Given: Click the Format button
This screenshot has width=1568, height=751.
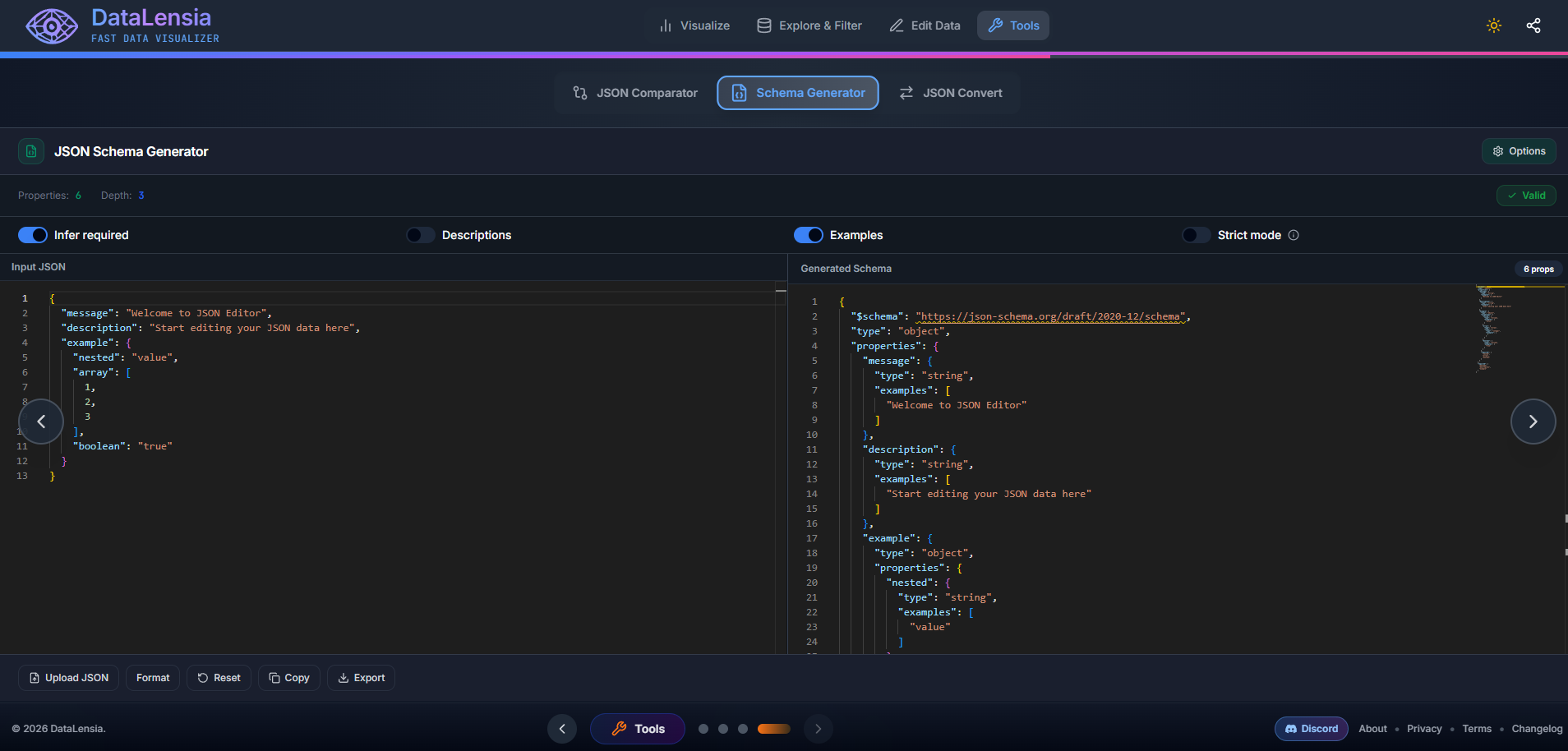Looking at the screenshot, I should pos(153,678).
